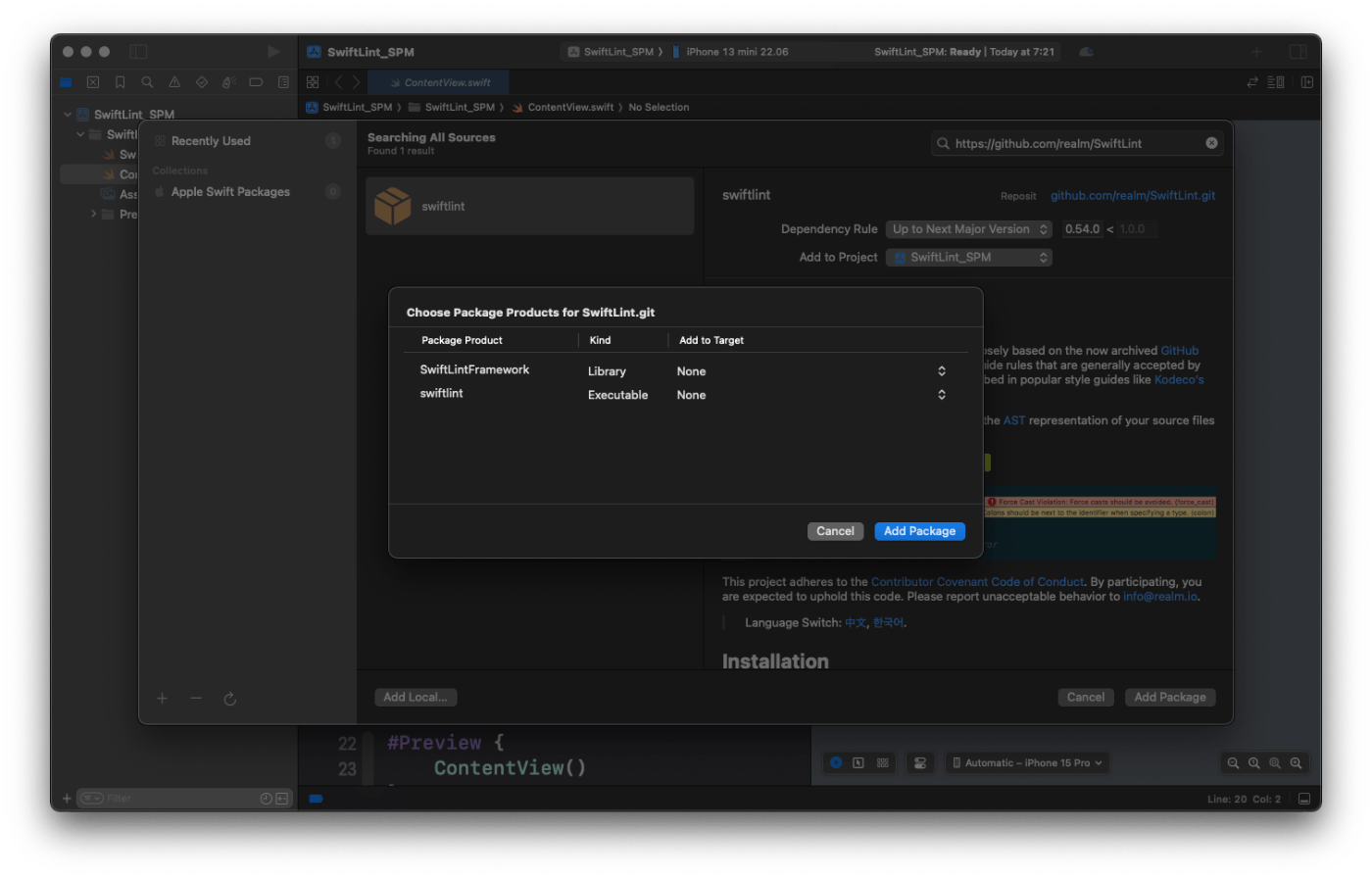Open the Automatic – iPhone 15 Pro preview device menu
Screen dimensions: 1372x878
[1028, 763]
